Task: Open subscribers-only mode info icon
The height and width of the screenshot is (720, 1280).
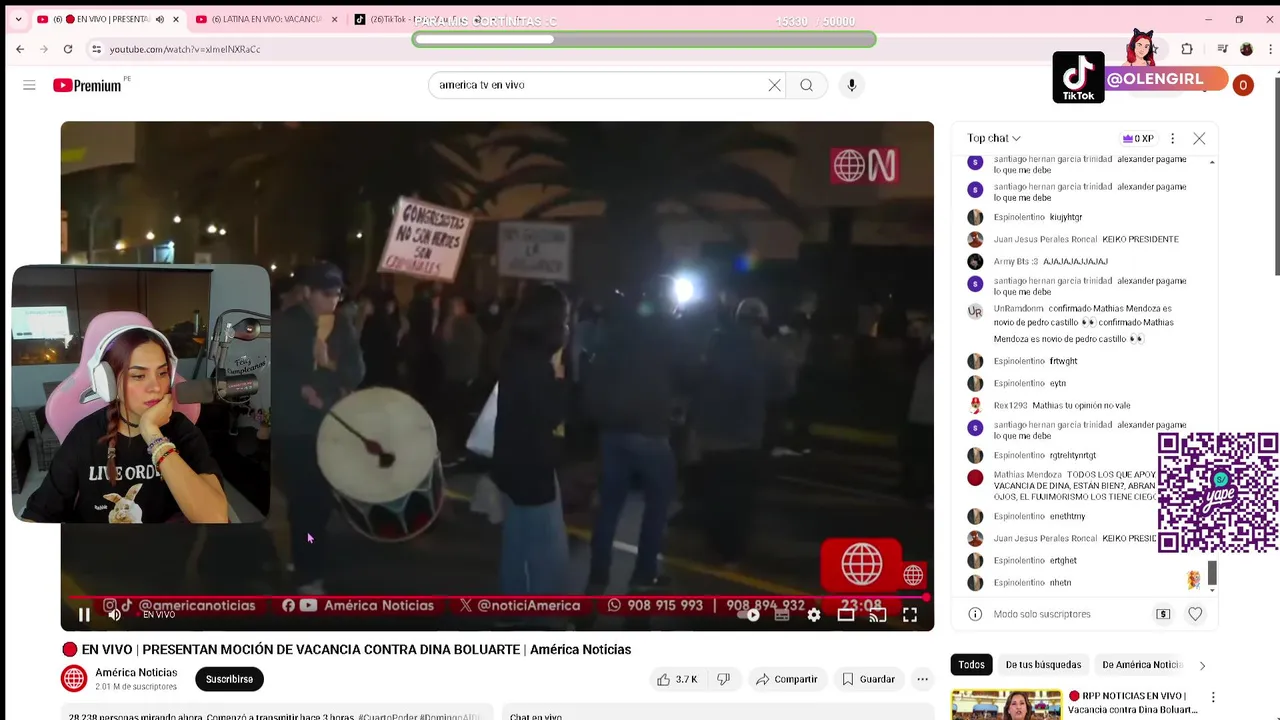Action: 975,614
